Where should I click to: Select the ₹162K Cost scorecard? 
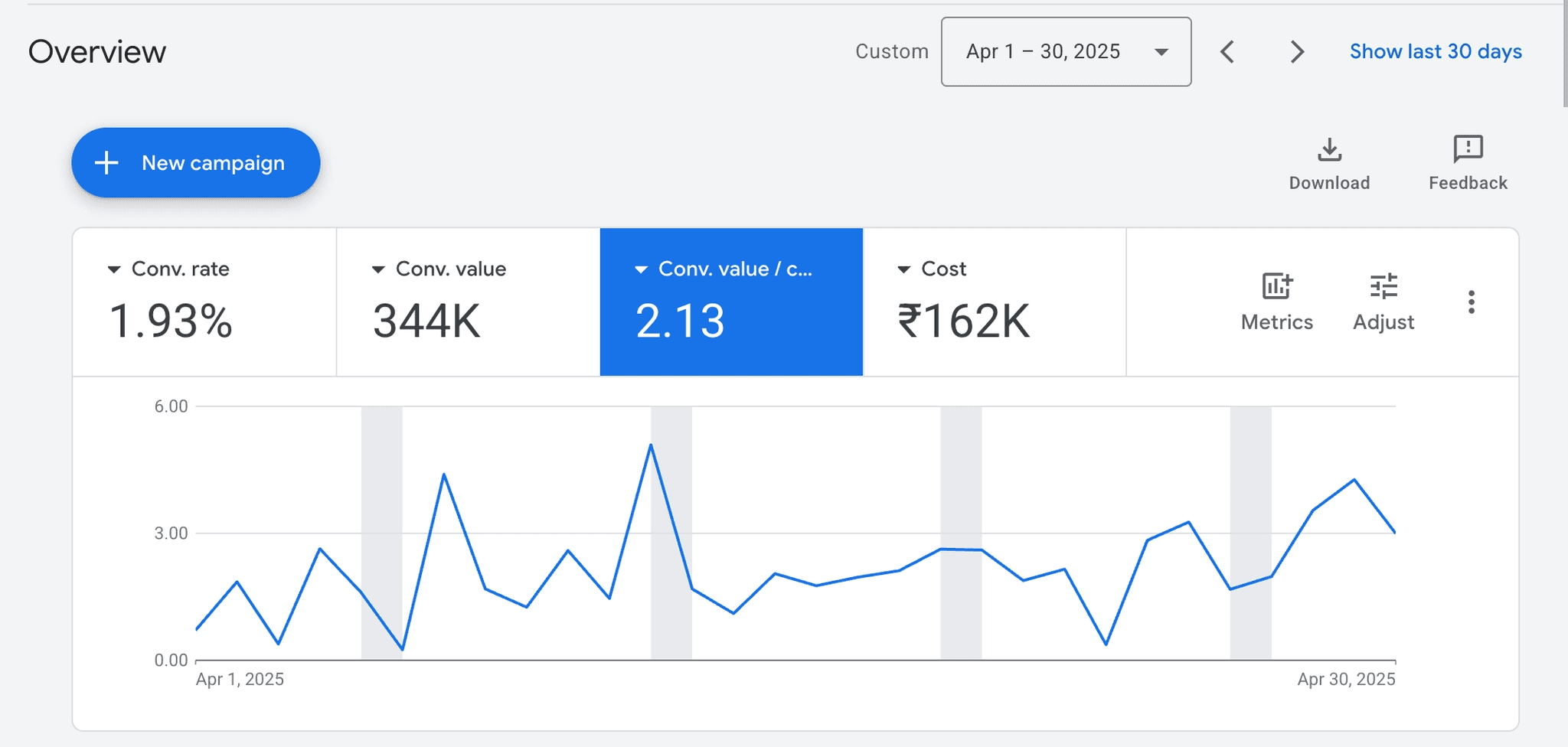[995, 302]
